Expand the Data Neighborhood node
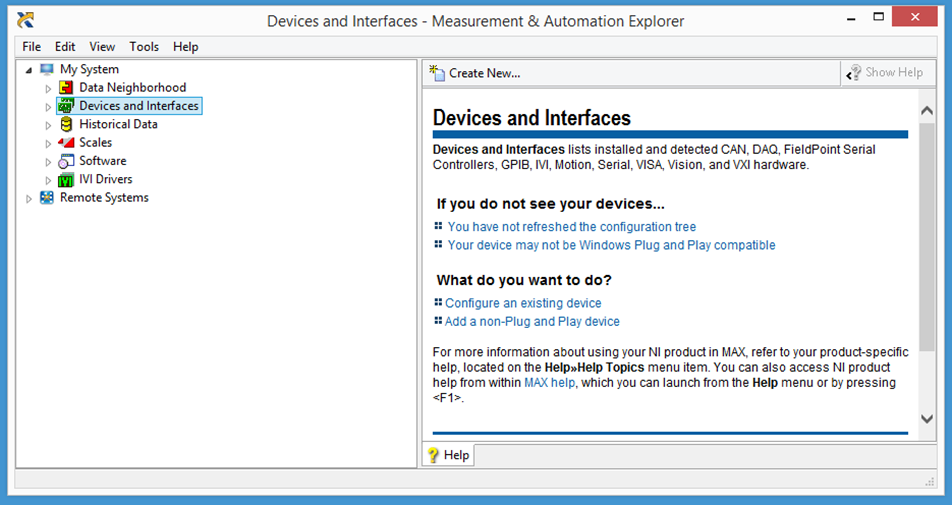952x505 pixels. (x=48, y=88)
